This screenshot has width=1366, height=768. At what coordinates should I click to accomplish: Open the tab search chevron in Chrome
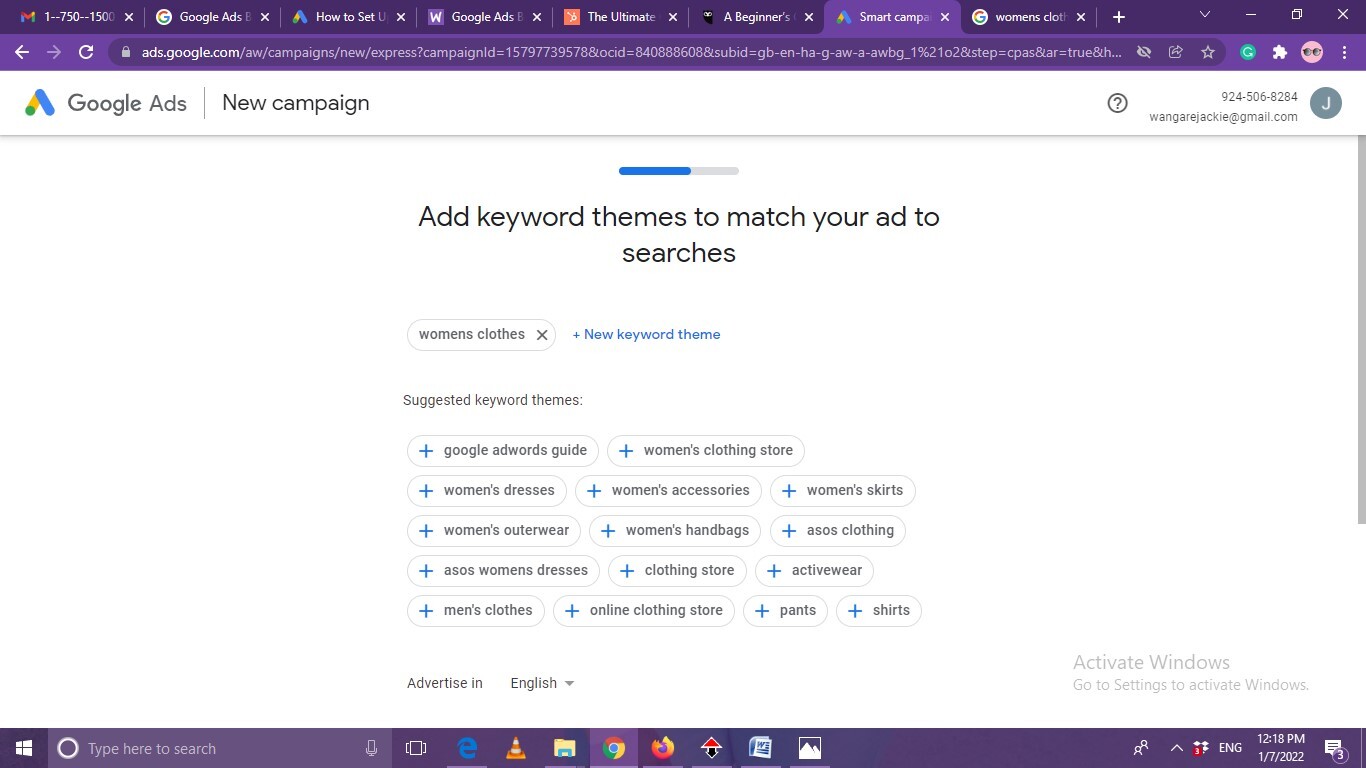point(1204,16)
